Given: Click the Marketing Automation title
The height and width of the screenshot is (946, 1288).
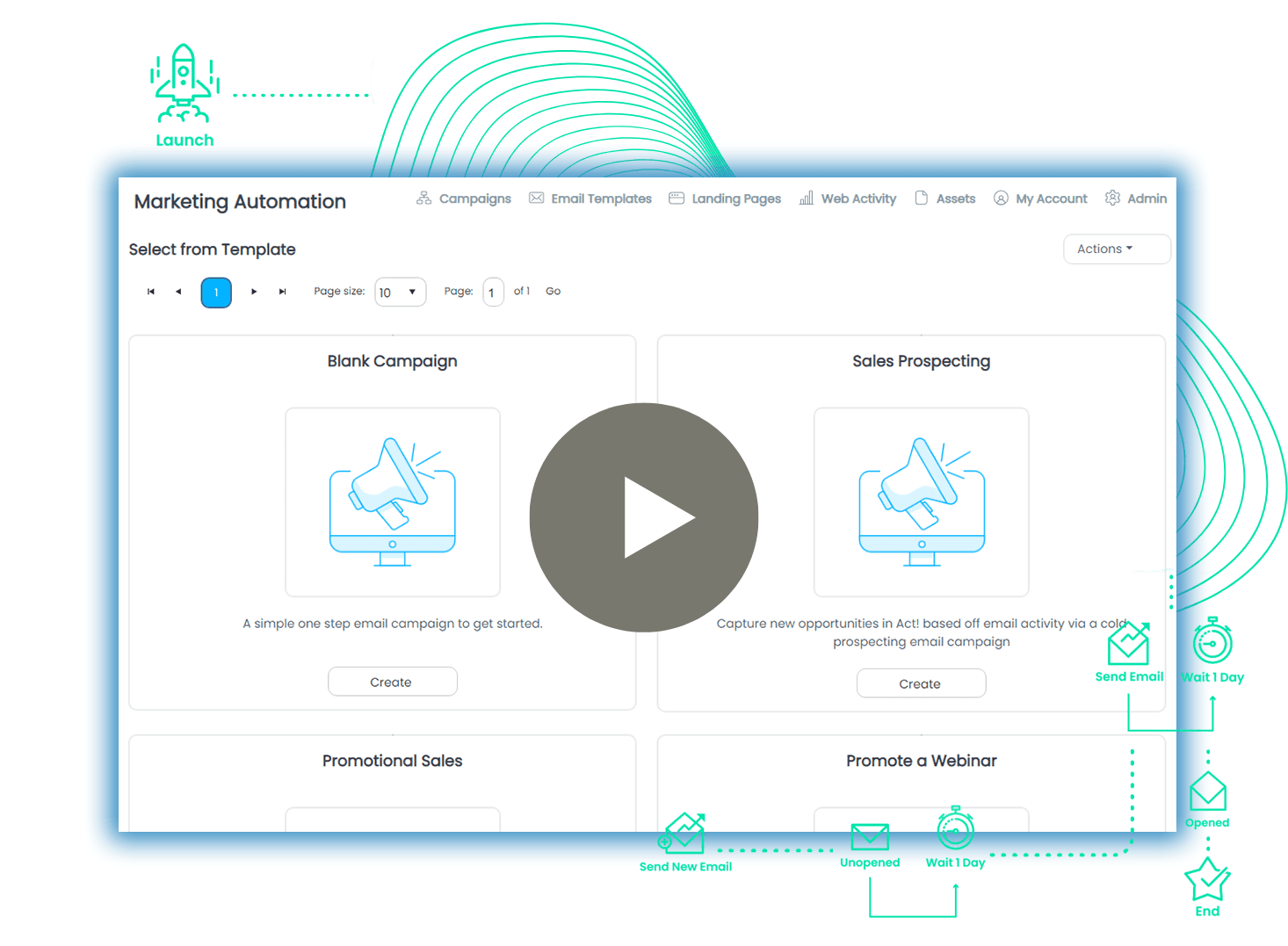Looking at the screenshot, I should [240, 201].
